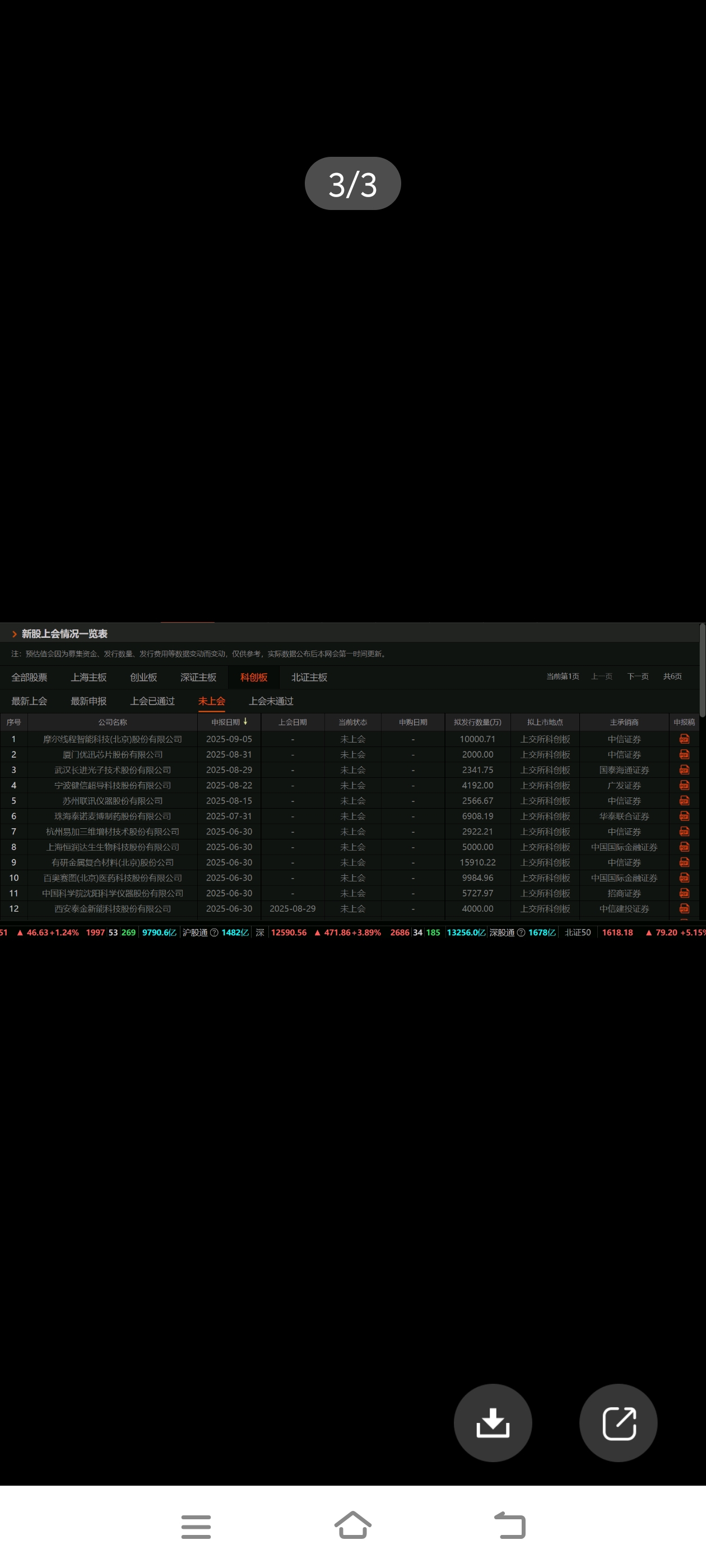The height and width of the screenshot is (1568, 706).
Task: Show 最新申报 list
Action: pyautogui.click(x=89, y=701)
